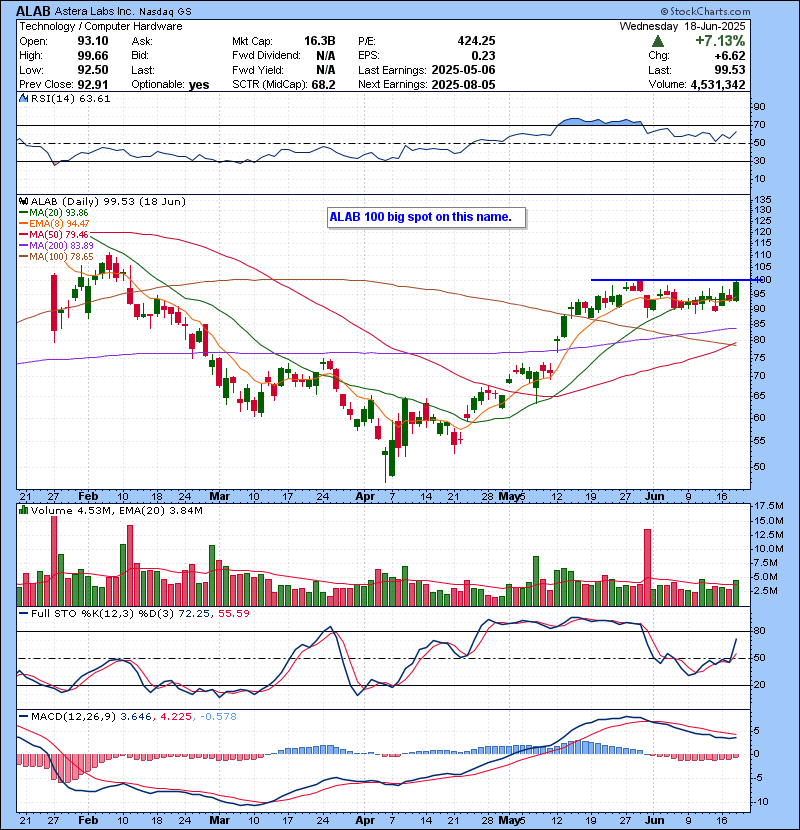Screen dimensions: 800x830
Task: Click the Open value 93.10
Action: click(x=93, y=41)
